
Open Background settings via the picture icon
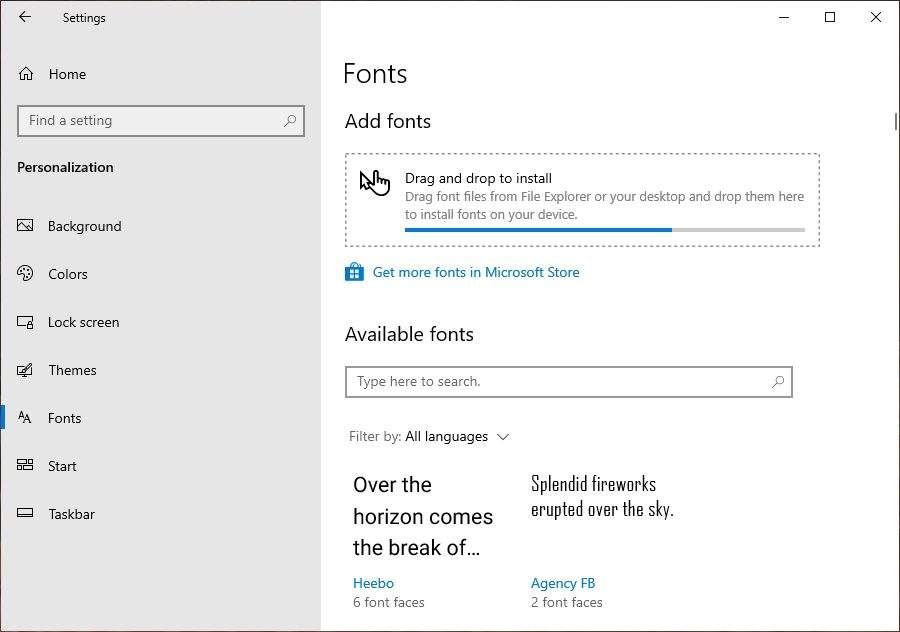pyautogui.click(x=24, y=226)
